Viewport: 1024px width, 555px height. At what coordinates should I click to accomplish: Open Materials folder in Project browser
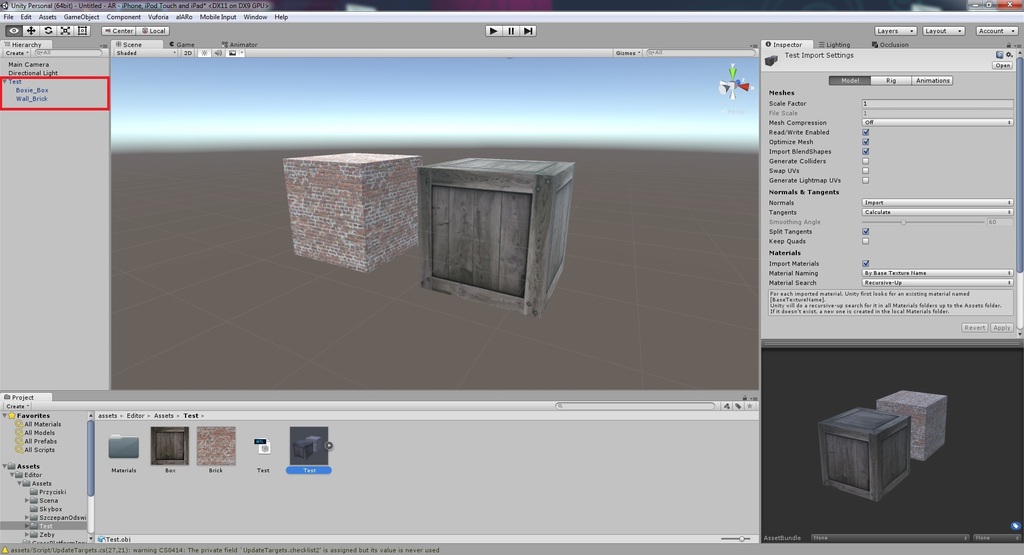[x=123, y=447]
